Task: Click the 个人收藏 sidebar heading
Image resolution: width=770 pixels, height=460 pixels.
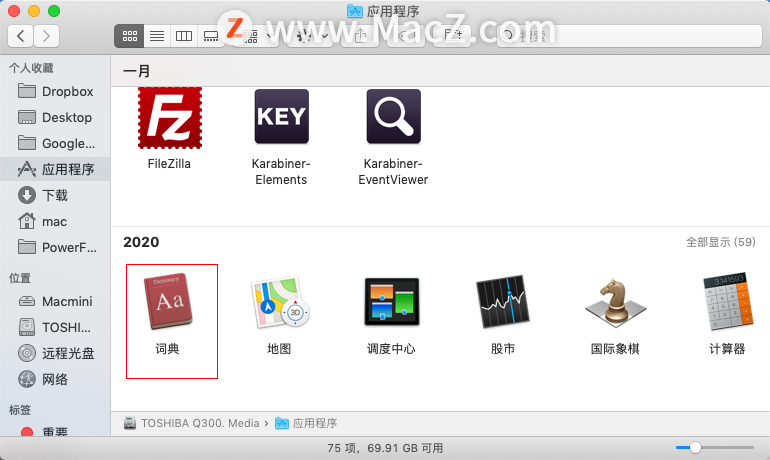Action: tap(31, 68)
